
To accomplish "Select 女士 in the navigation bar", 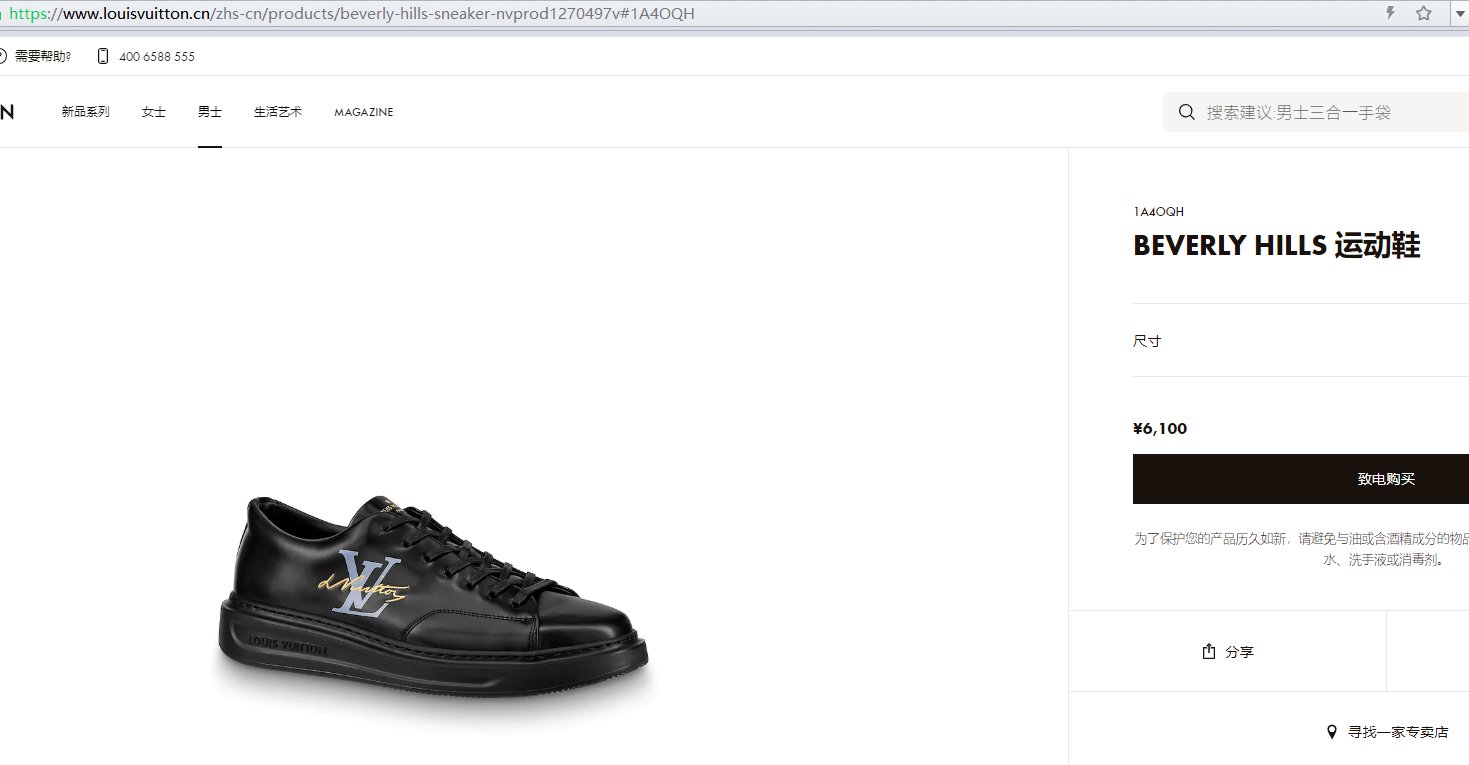I will point(153,112).
